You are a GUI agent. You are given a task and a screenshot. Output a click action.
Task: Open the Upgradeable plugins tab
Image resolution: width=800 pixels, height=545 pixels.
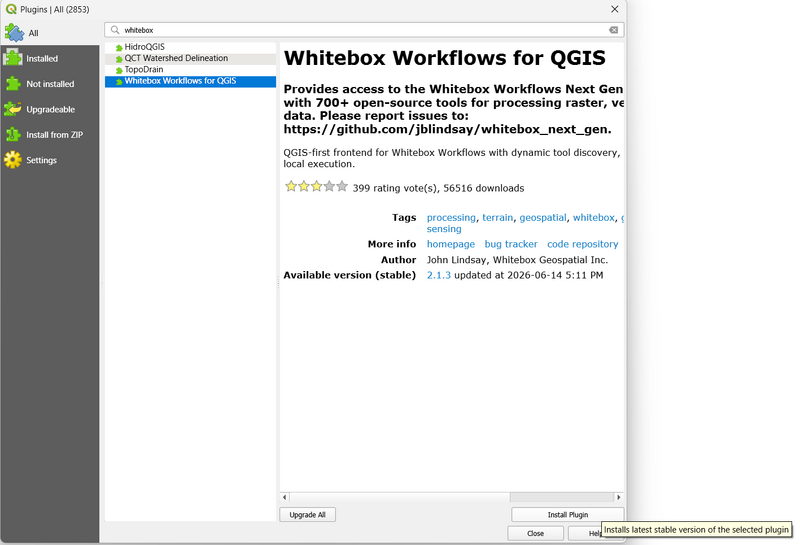tap(49, 109)
